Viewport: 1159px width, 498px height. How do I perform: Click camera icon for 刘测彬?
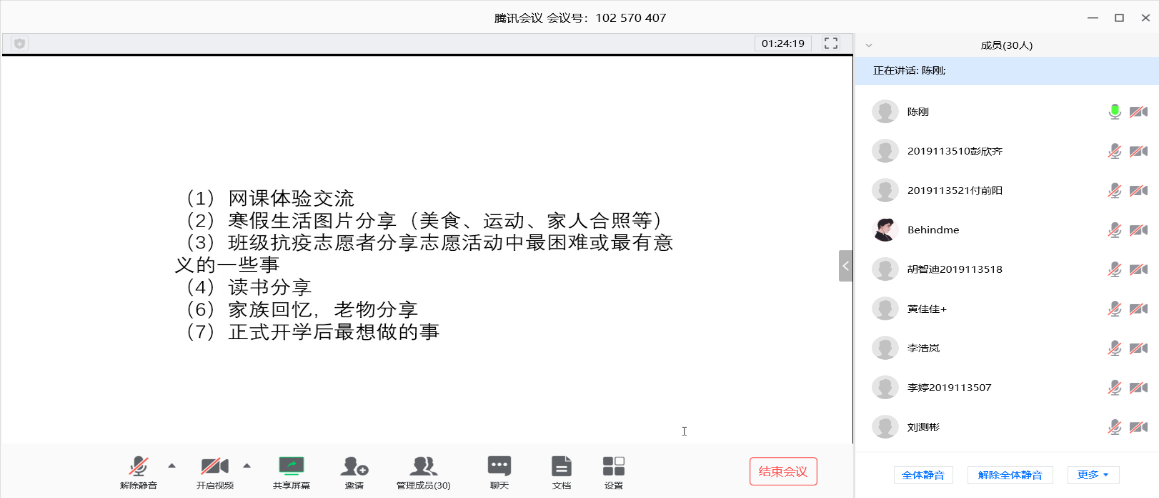click(1139, 426)
